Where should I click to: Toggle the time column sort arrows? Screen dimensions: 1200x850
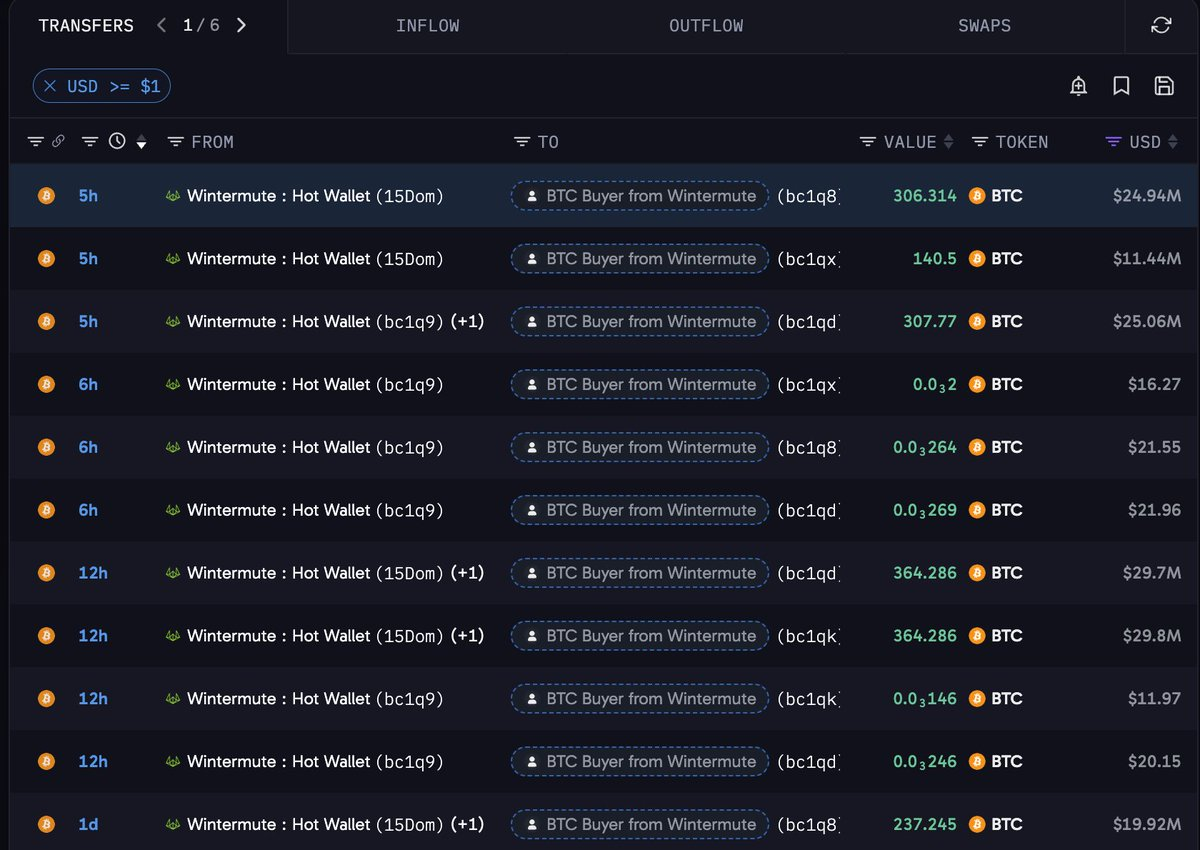[x=141, y=142]
